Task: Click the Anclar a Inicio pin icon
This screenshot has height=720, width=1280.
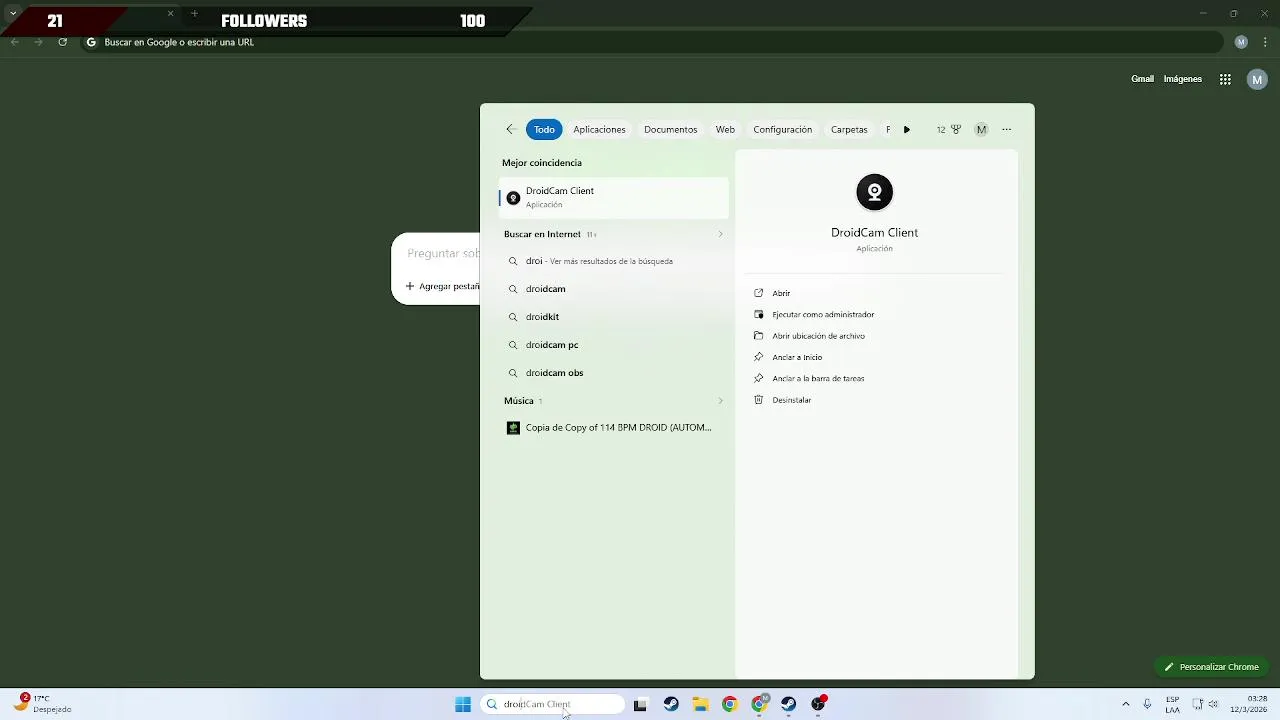Action: coord(758,357)
